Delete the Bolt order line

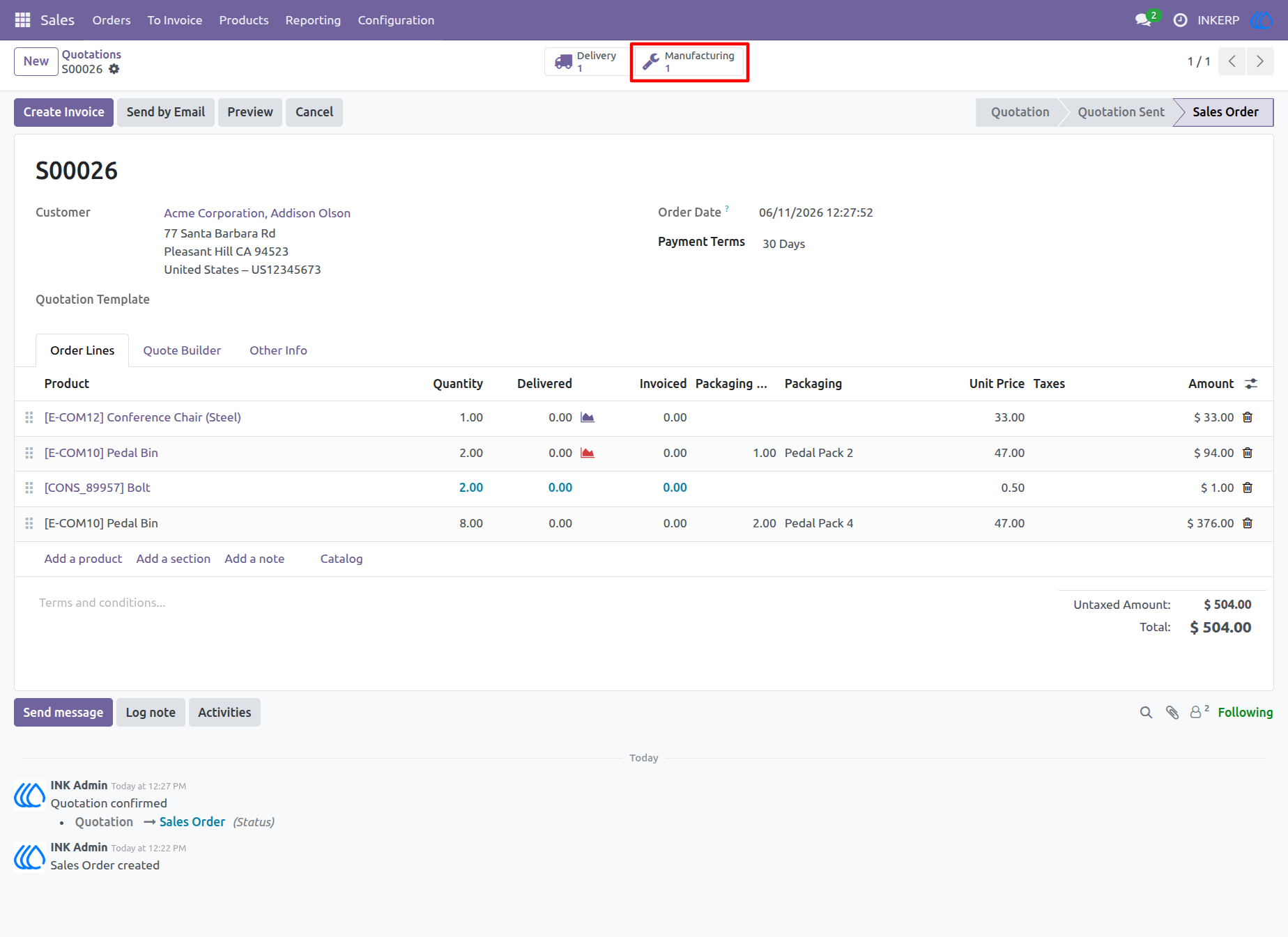click(x=1248, y=488)
